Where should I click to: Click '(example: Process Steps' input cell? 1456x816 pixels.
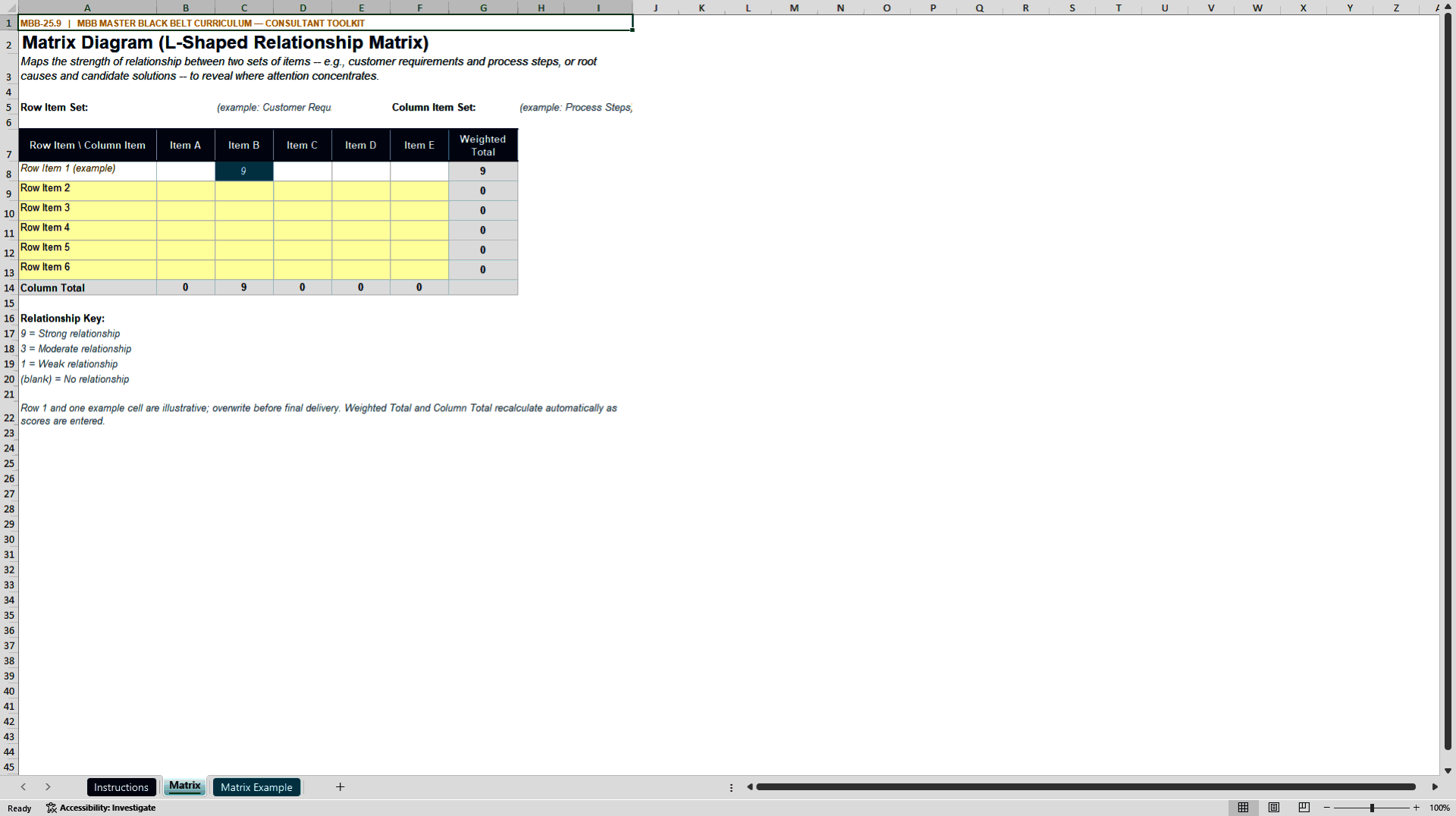pyautogui.click(x=576, y=108)
